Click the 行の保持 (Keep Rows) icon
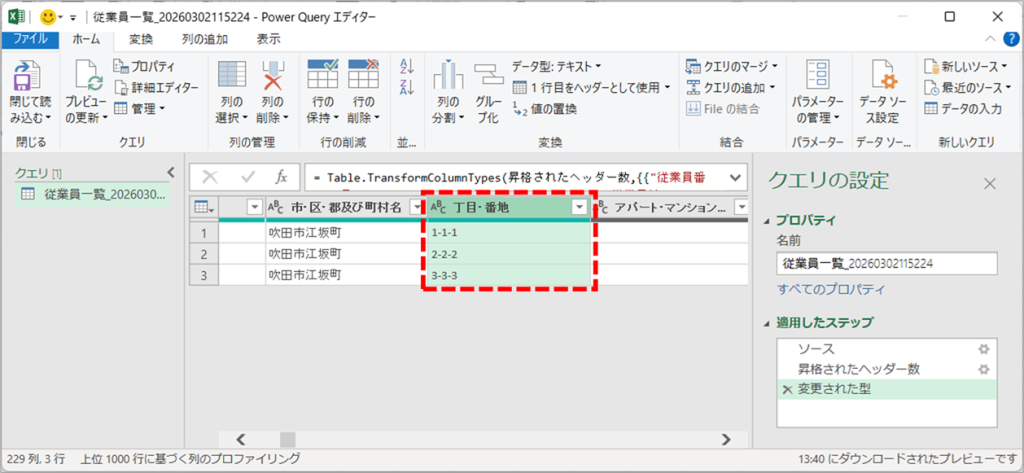 322,74
